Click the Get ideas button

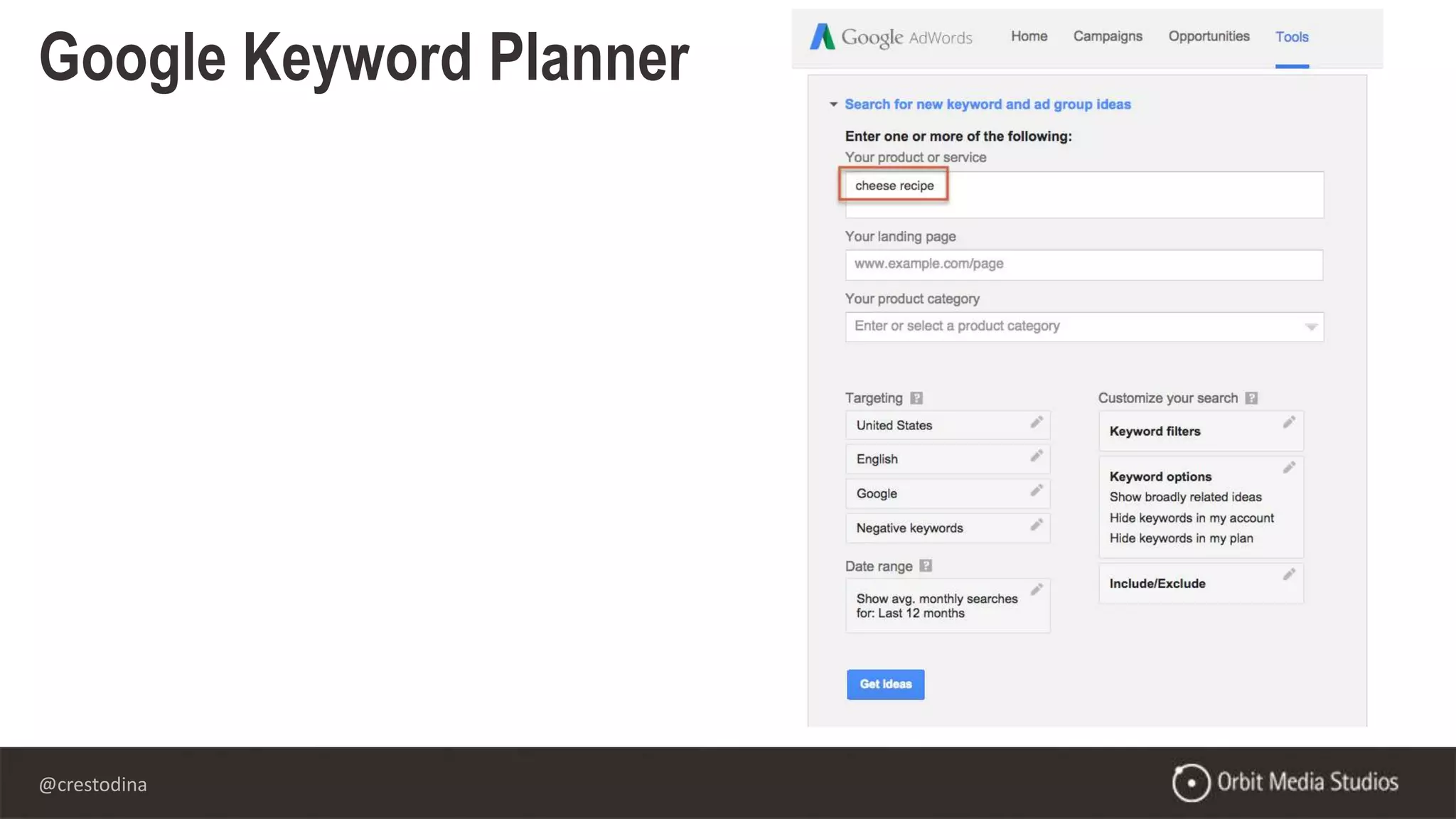click(x=885, y=684)
